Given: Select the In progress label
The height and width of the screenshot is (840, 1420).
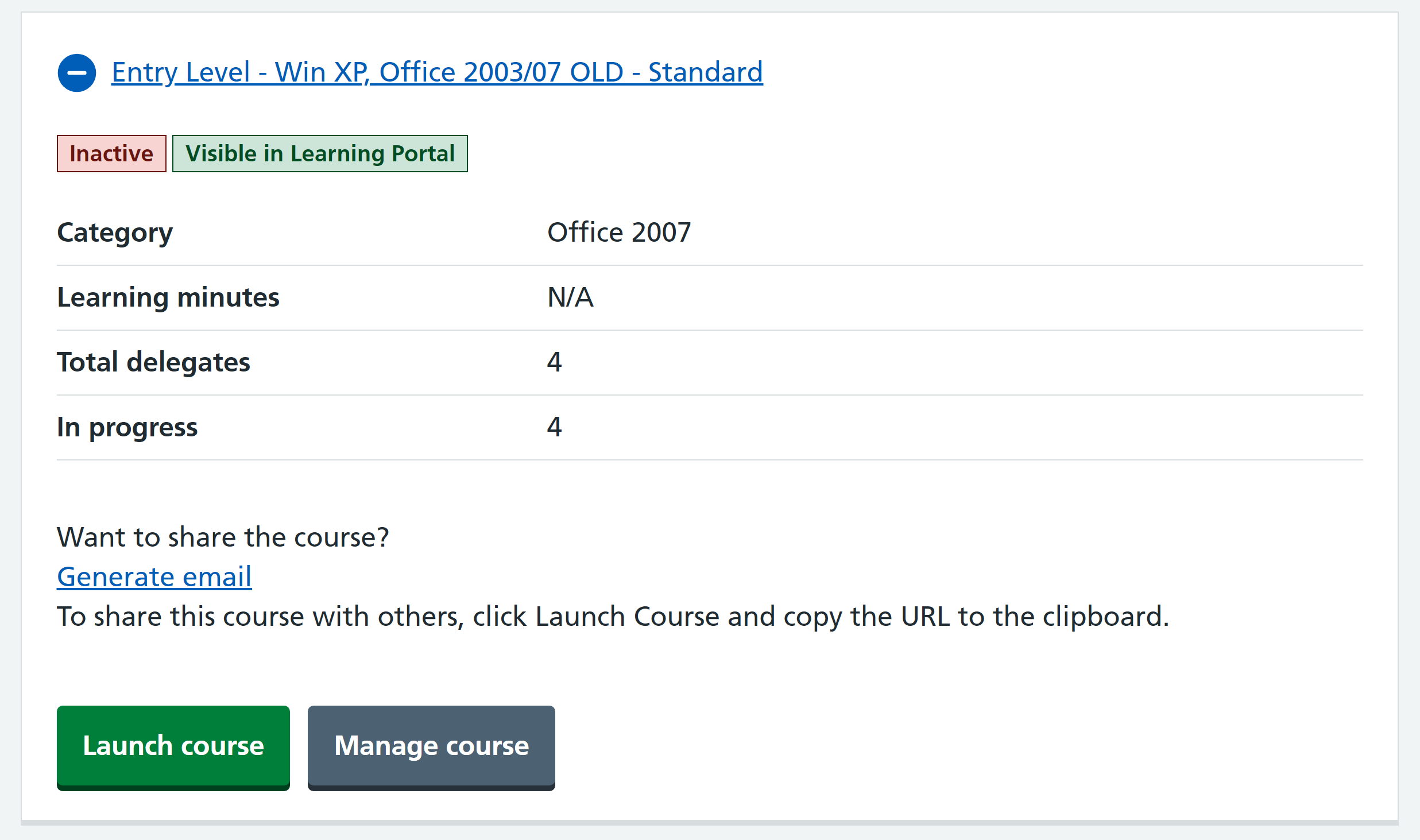Looking at the screenshot, I should (x=127, y=427).
